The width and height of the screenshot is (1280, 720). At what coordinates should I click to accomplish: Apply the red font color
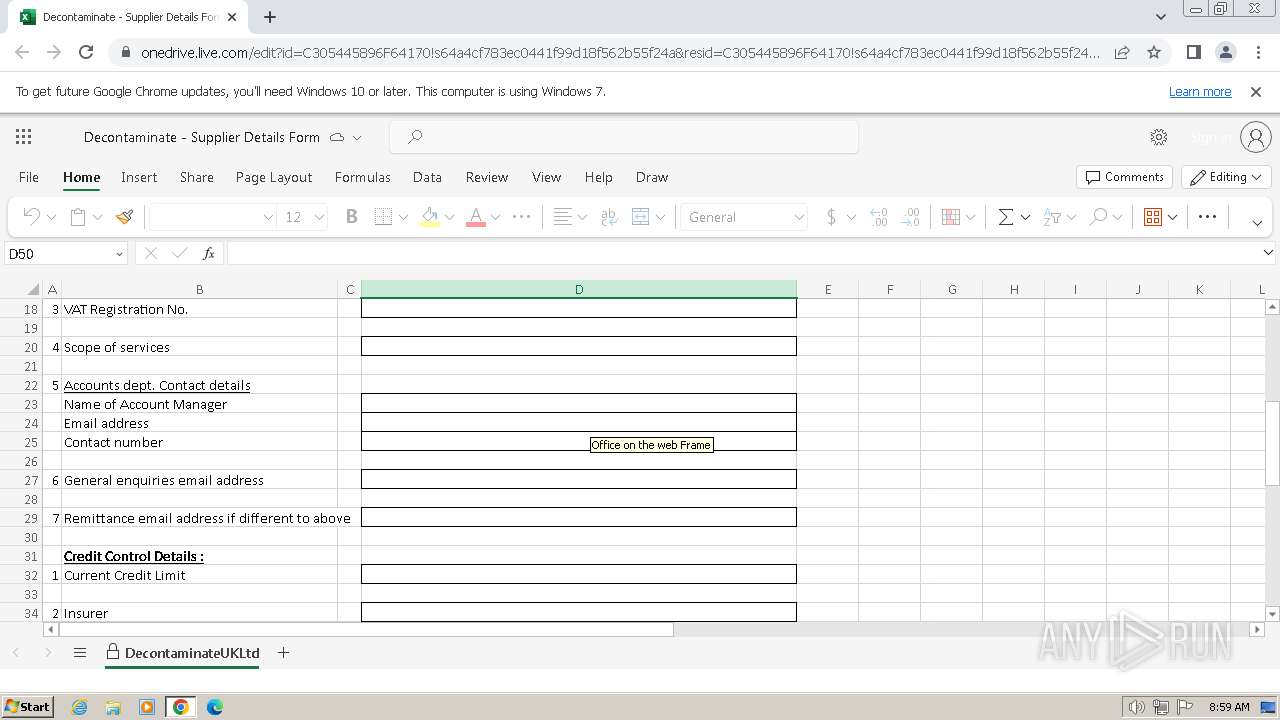click(x=476, y=217)
